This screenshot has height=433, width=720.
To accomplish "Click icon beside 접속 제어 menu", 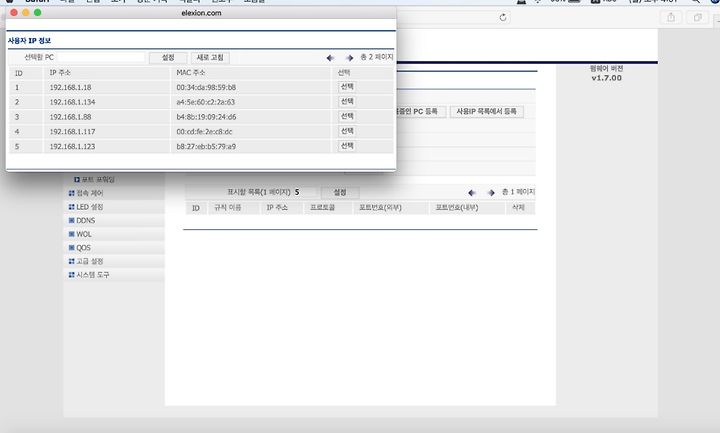I will tap(71, 193).
